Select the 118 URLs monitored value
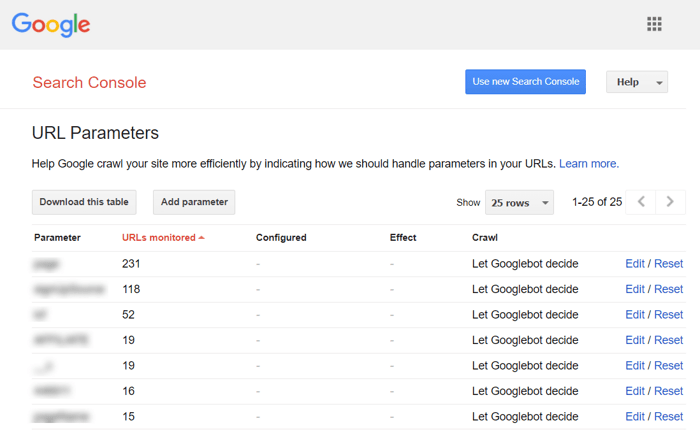Image resolution: width=700 pixels, height=430 pixels. tap(131, 289)
